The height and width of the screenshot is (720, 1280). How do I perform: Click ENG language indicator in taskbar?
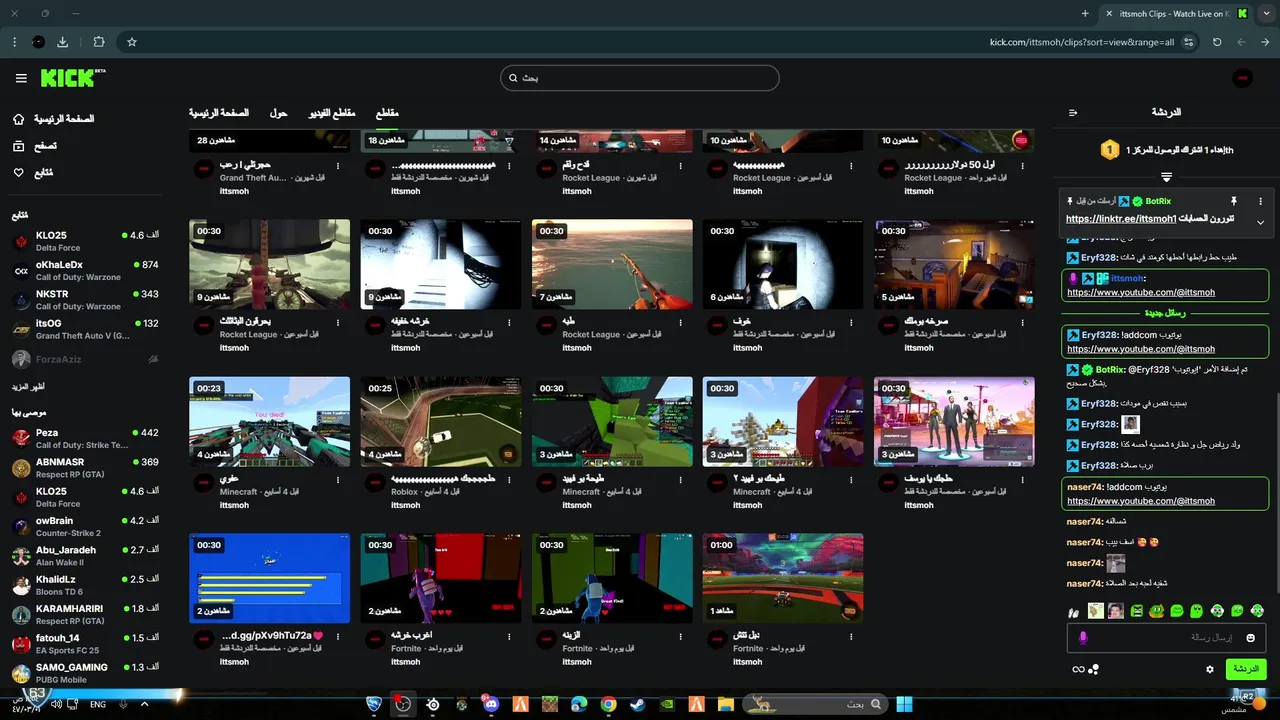pyautogui.click(x=98, y=704)
